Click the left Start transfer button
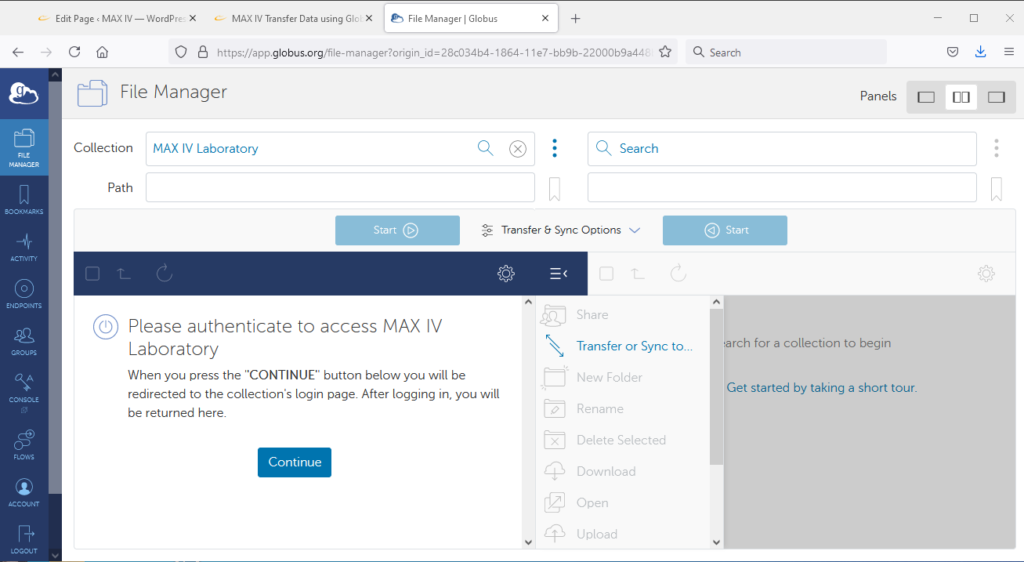 click(x=397, y=230)
